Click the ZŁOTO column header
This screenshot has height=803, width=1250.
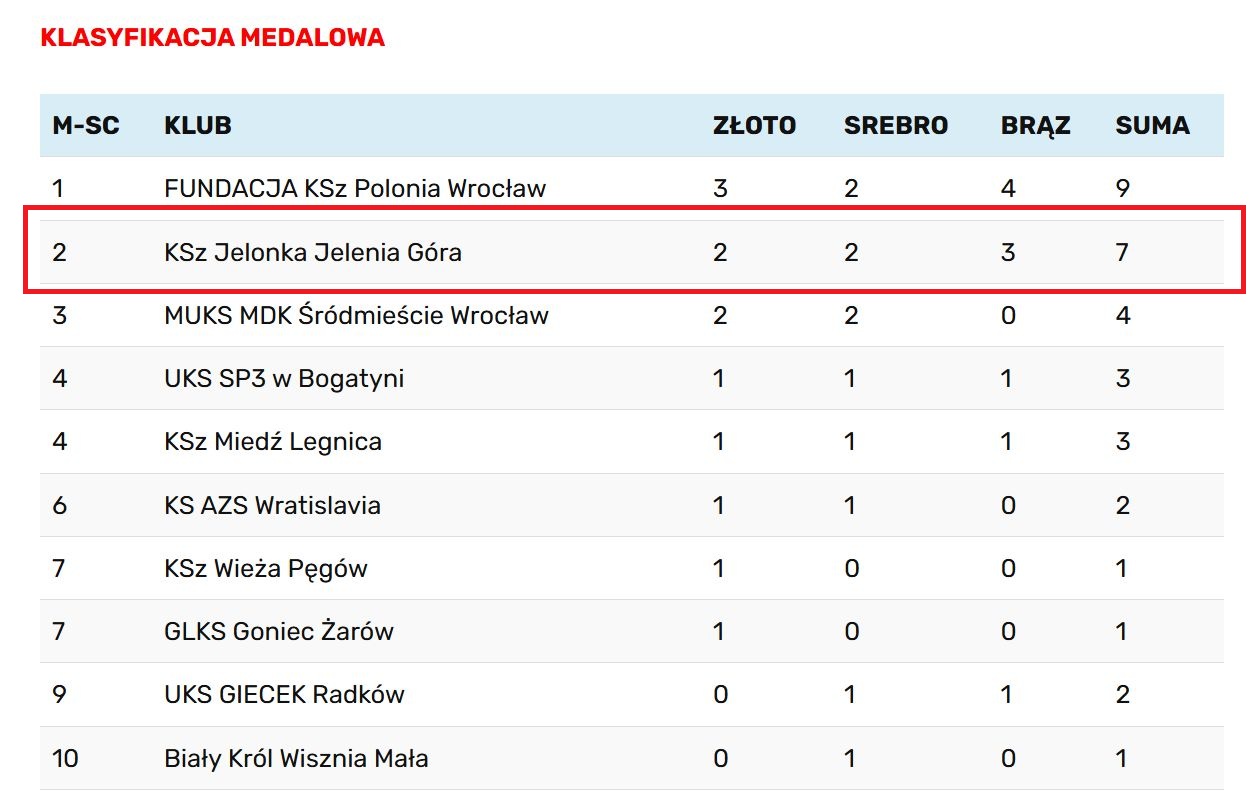[x=754, y=126]
